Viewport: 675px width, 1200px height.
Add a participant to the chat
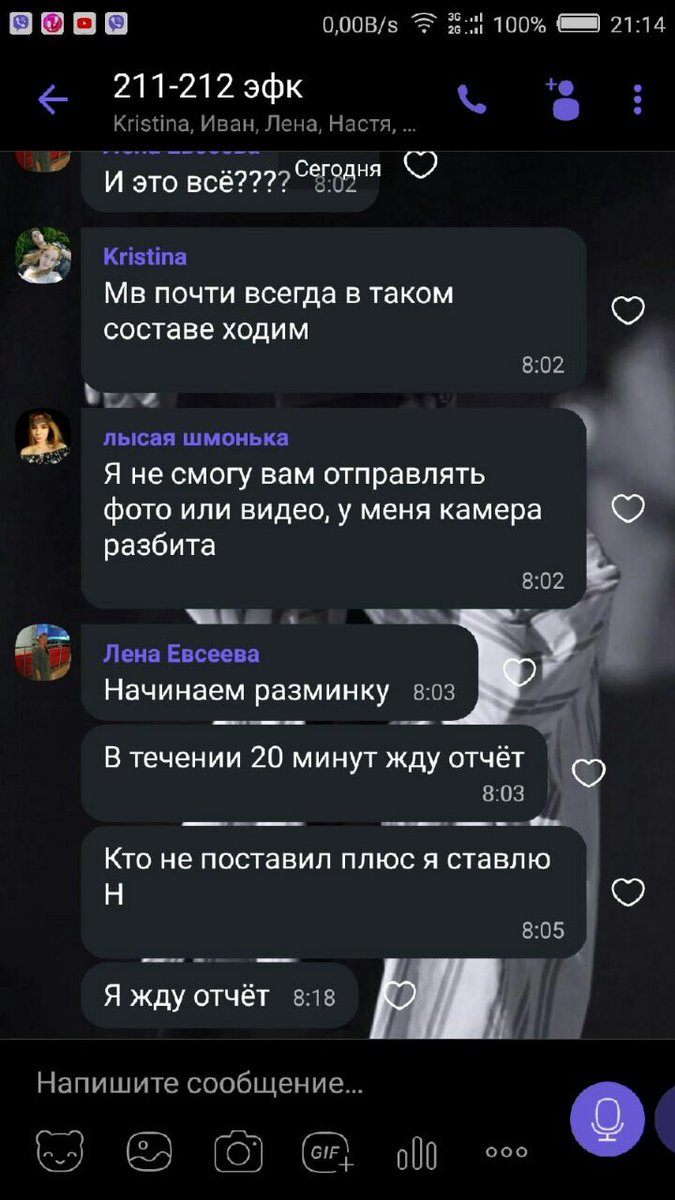point(562,98)
